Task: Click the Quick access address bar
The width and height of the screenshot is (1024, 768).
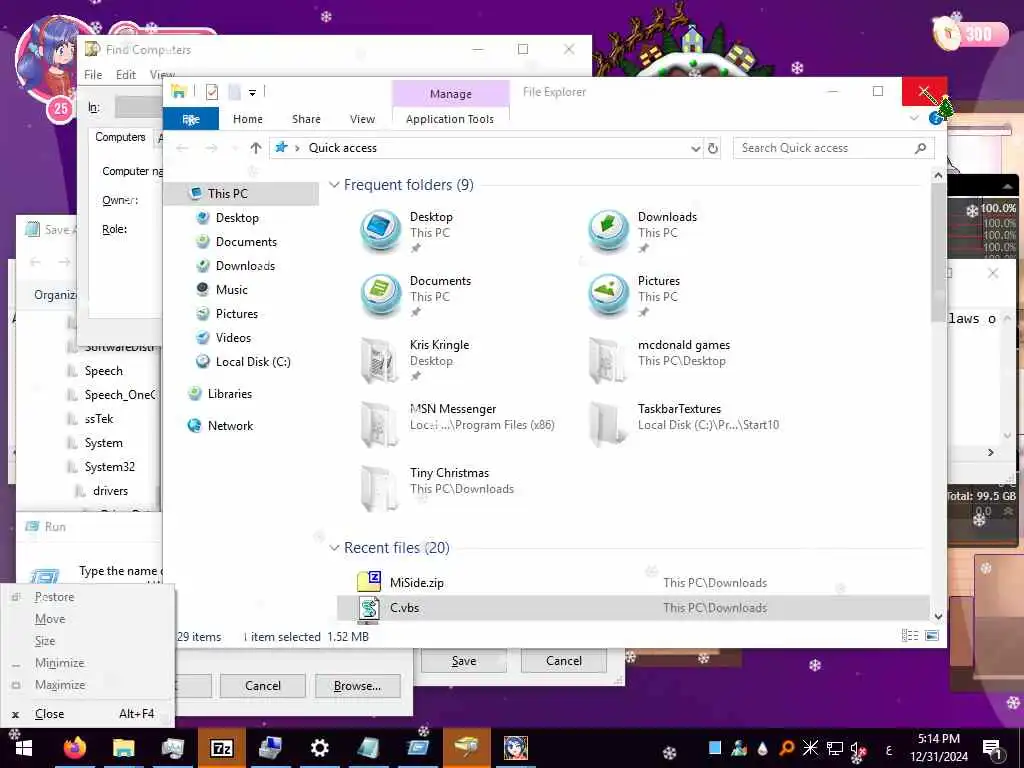Action: pyautogui.click(x=487, y=148)
